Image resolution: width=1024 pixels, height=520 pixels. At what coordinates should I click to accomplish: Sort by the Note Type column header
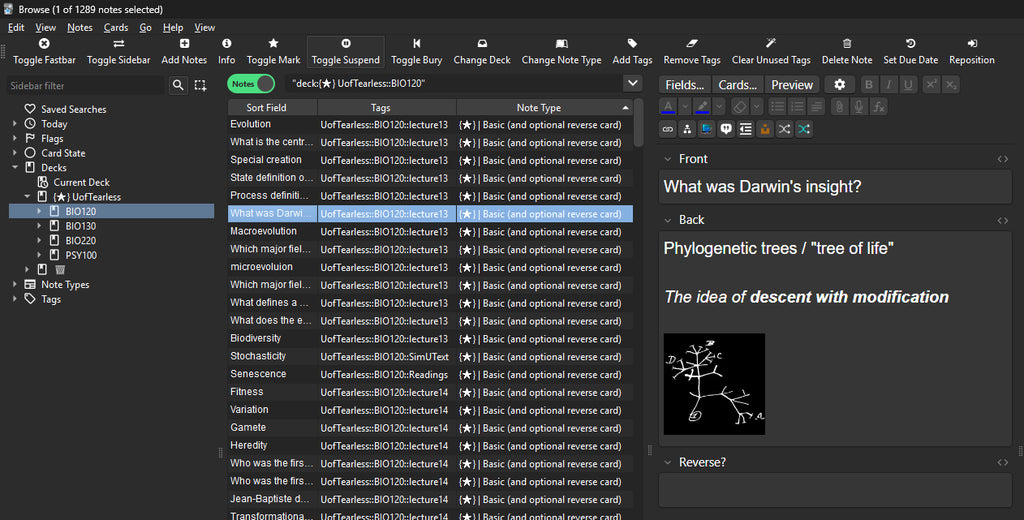pos(544,107)
